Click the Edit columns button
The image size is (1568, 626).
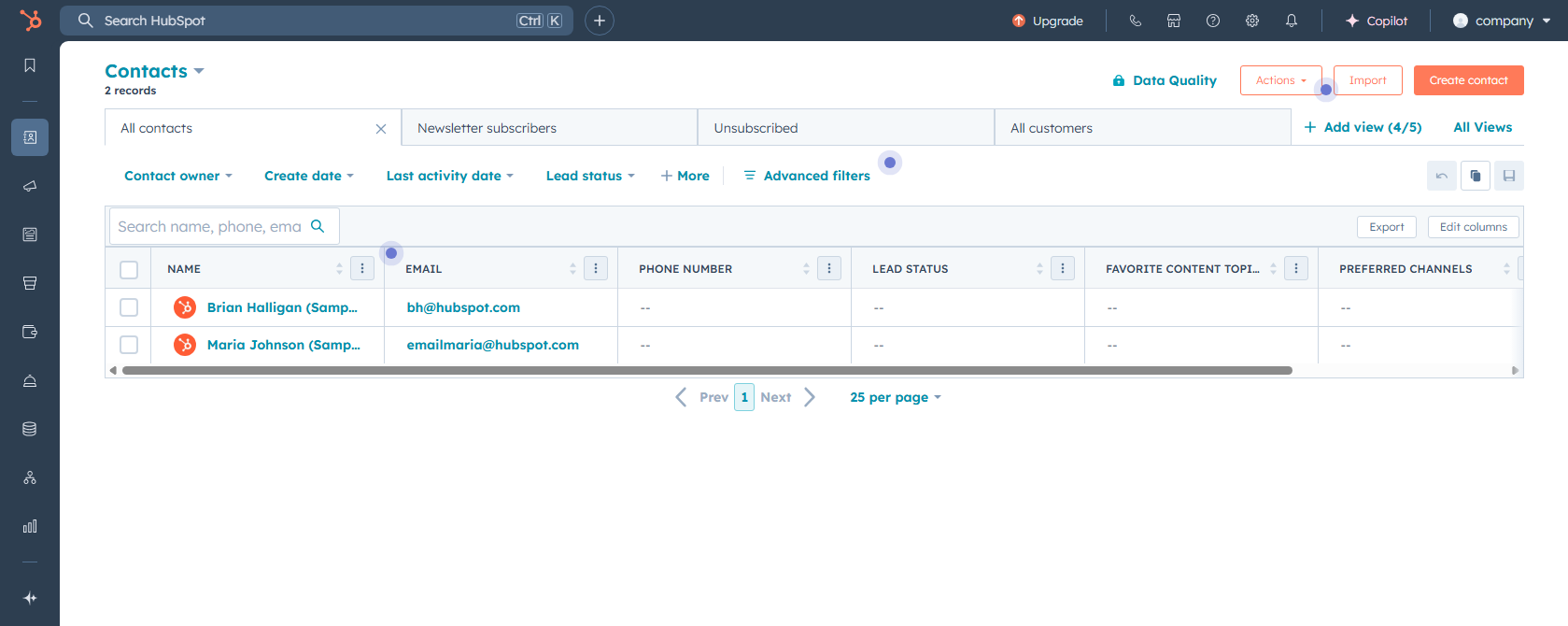pyautogui.click(x=1474, y=227)
